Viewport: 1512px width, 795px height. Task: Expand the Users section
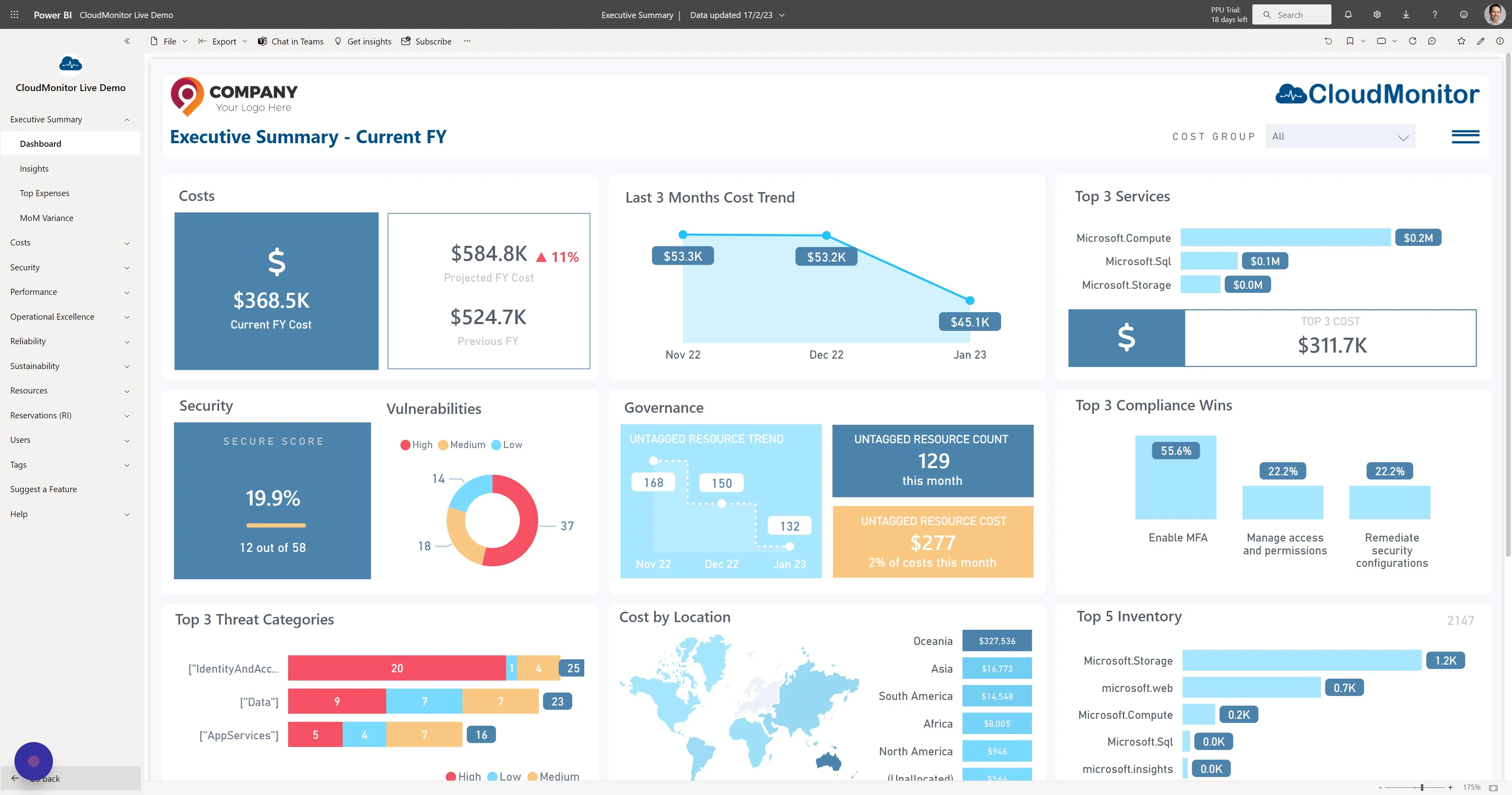(127, 440)
